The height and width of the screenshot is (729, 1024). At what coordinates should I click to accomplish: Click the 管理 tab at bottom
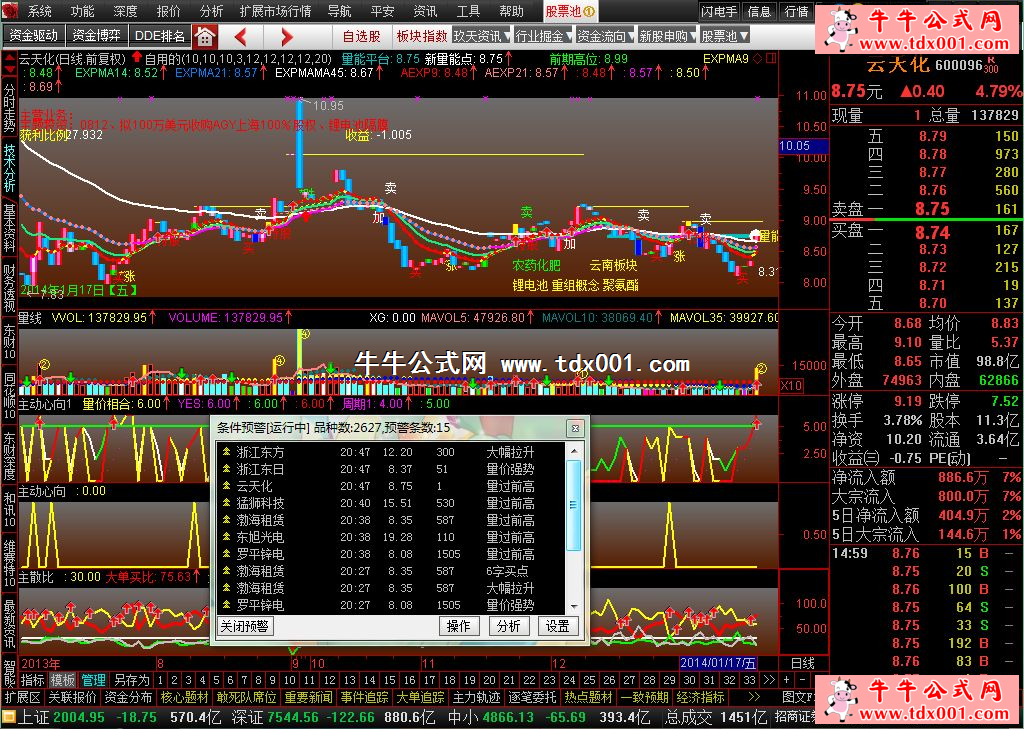(93, 680)
